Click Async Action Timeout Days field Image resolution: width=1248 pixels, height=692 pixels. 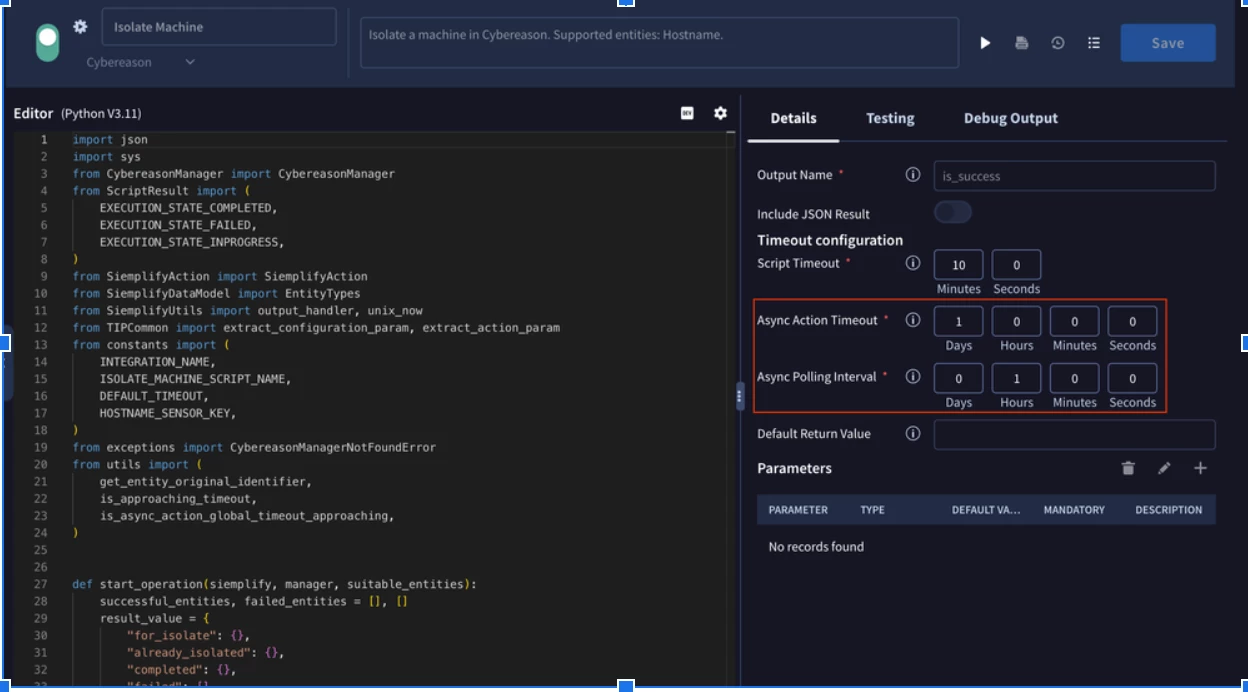[958, 321]
